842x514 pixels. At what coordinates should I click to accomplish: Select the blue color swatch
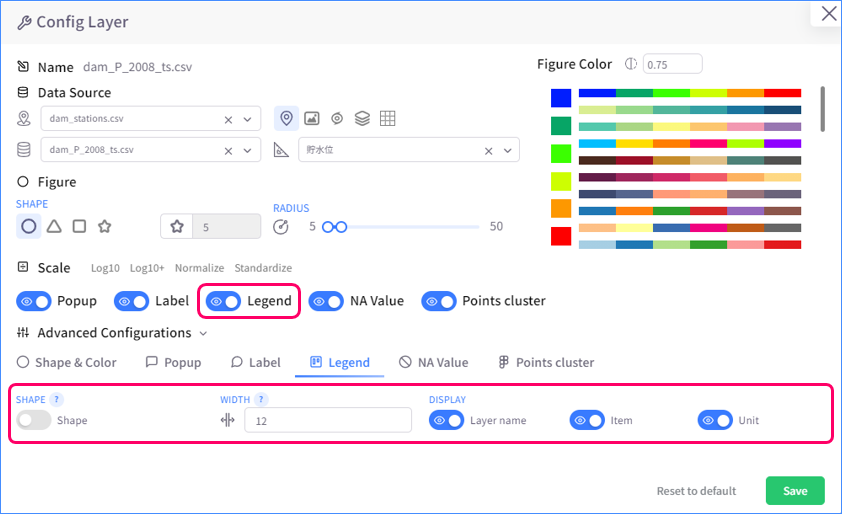[x=561, y=98]
